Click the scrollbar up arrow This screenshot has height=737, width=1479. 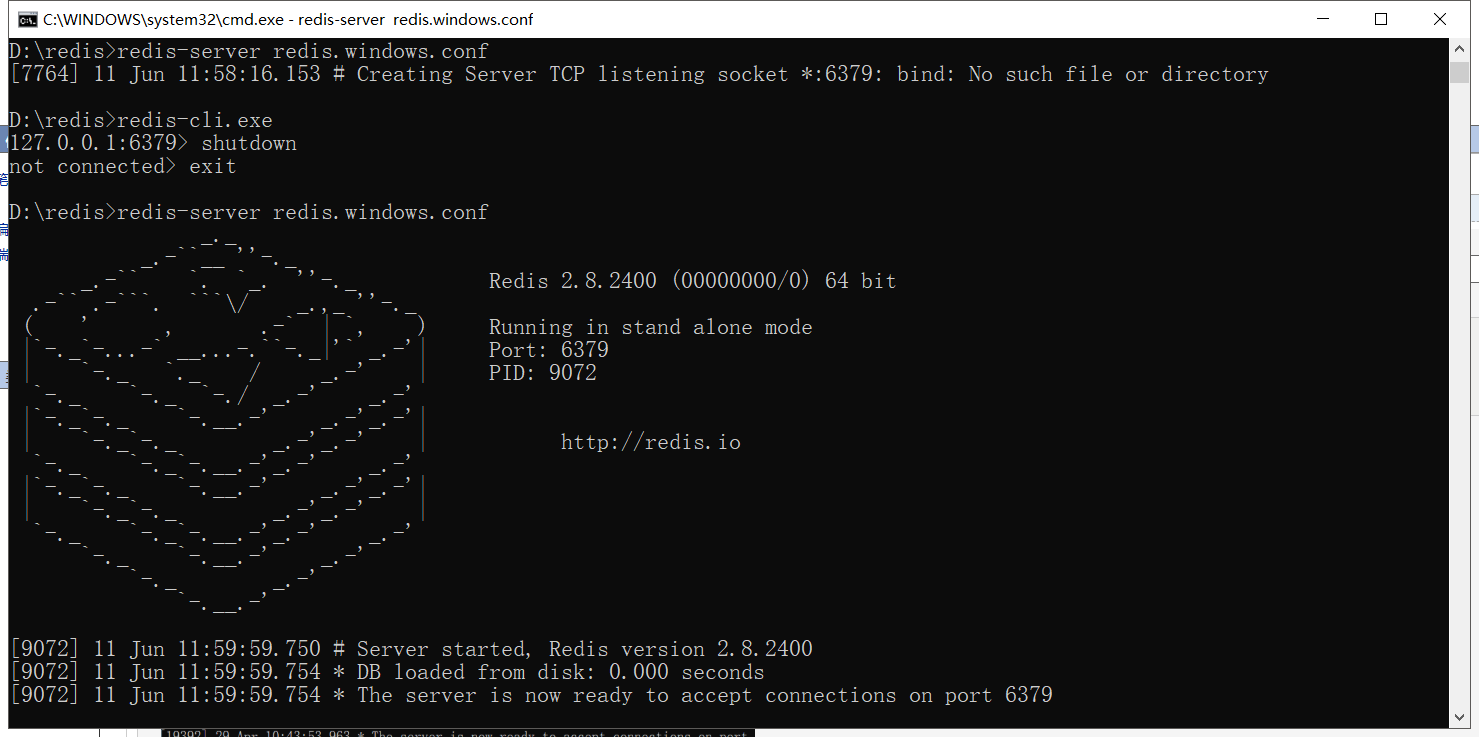click(1459, 49)
